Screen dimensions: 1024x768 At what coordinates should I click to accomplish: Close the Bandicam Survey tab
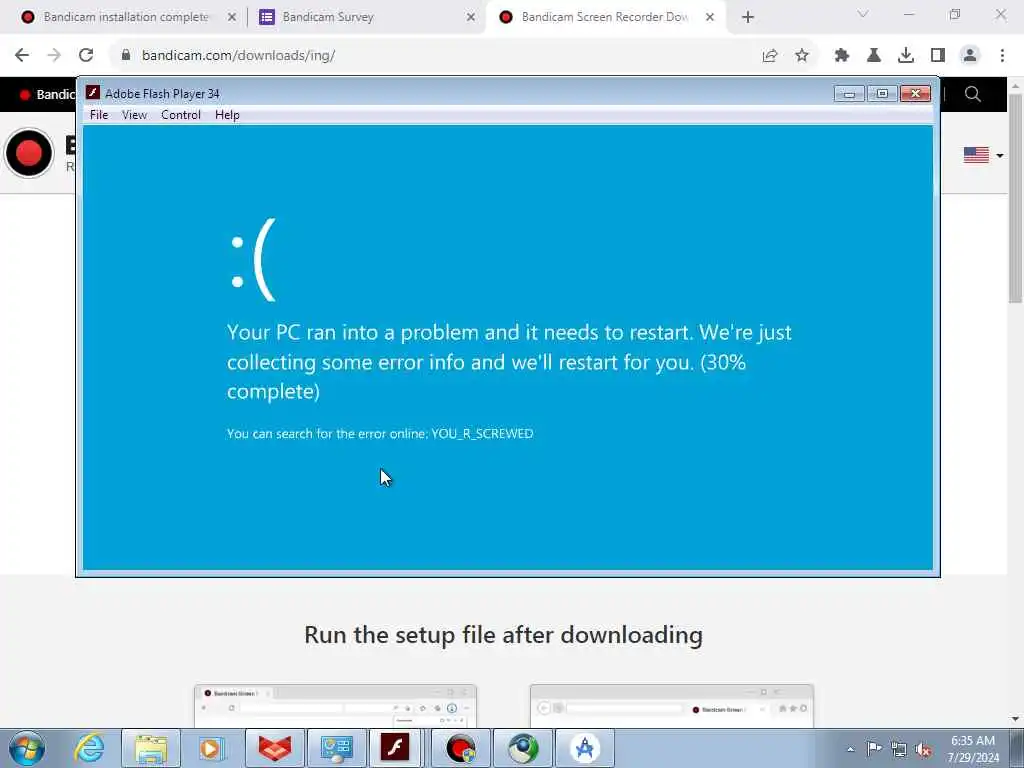[471, 17]
